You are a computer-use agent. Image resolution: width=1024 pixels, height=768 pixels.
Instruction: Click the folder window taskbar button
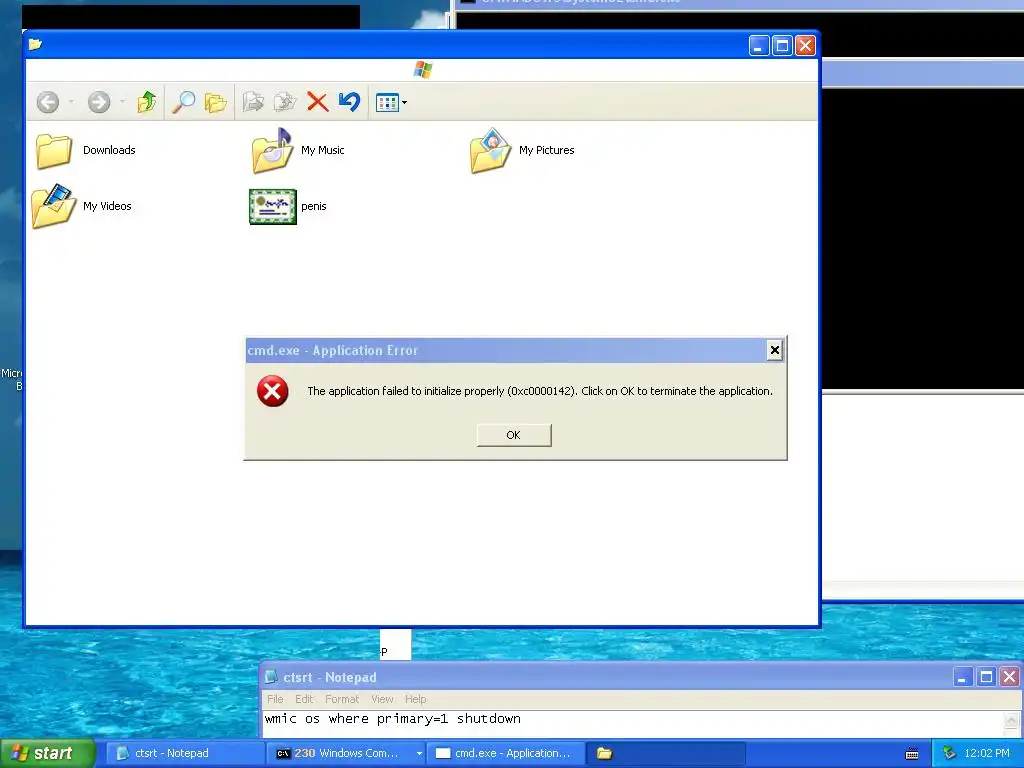tap(665, 753)
